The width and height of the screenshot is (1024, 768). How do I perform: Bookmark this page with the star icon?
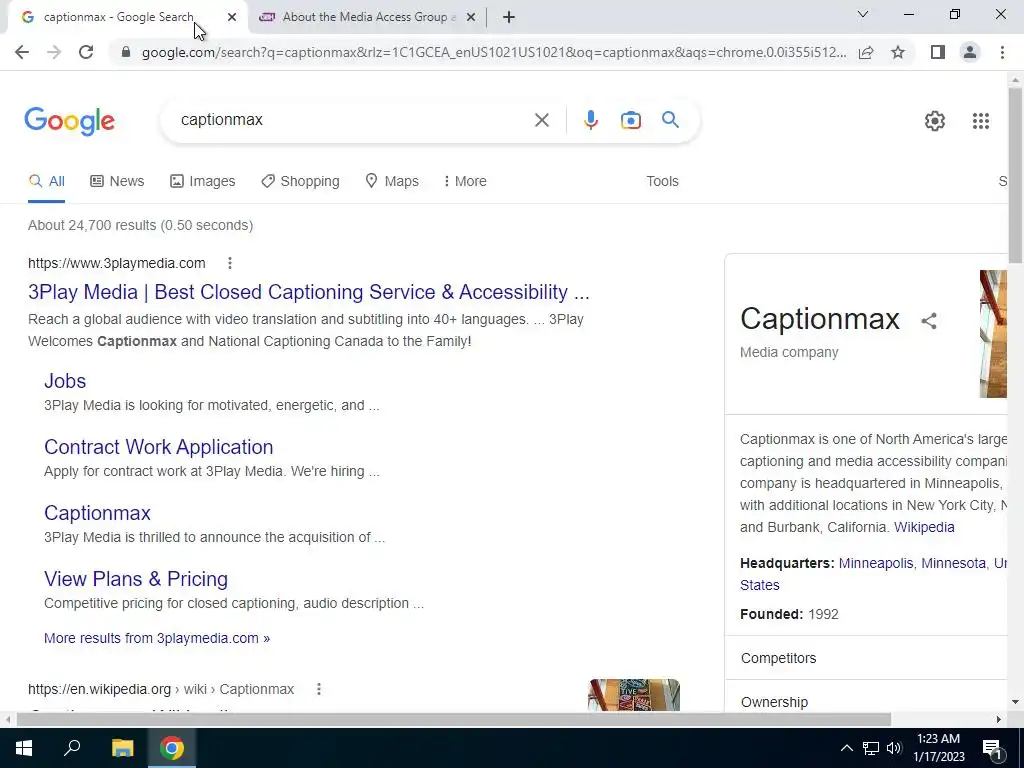pyautogui.click(x=898, y=52)
